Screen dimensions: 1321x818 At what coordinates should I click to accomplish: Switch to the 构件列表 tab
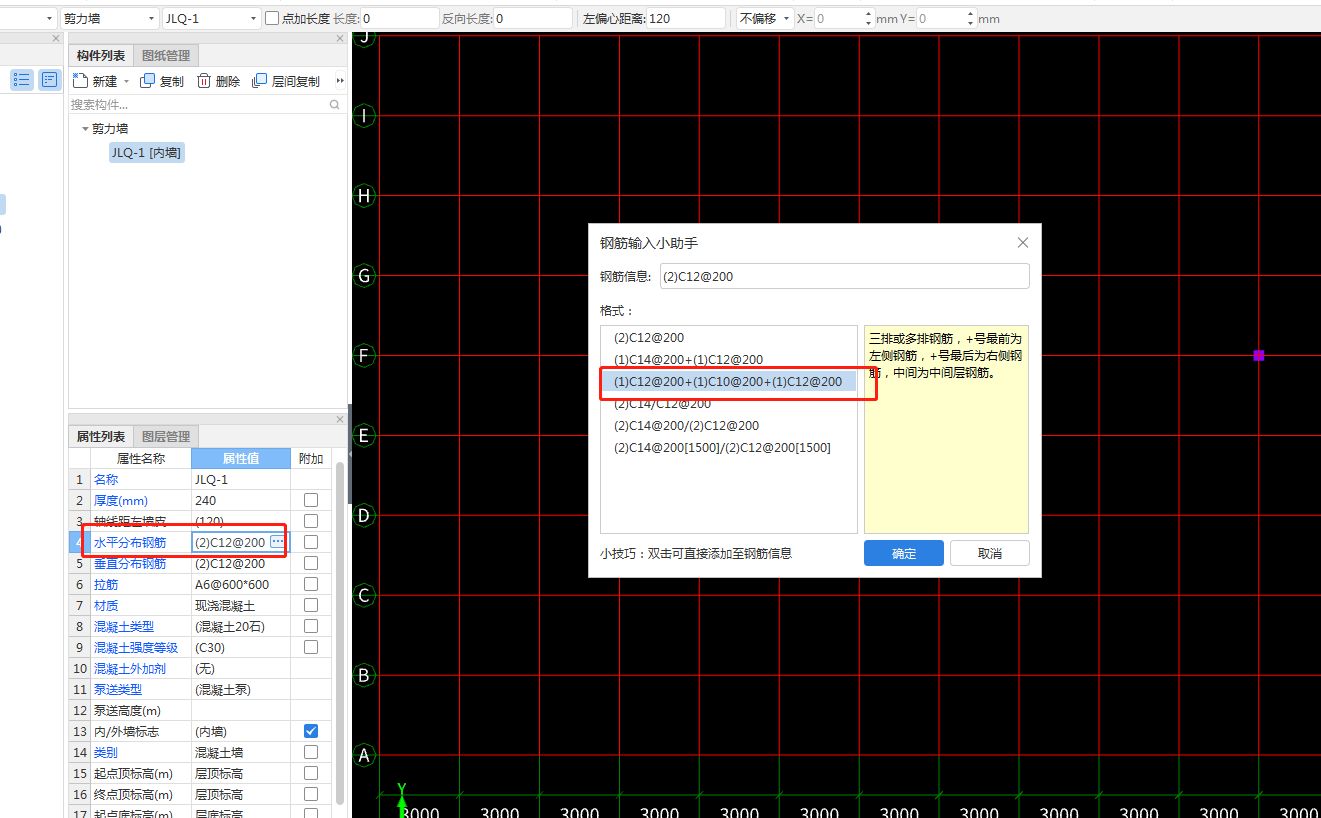(101, 55)
